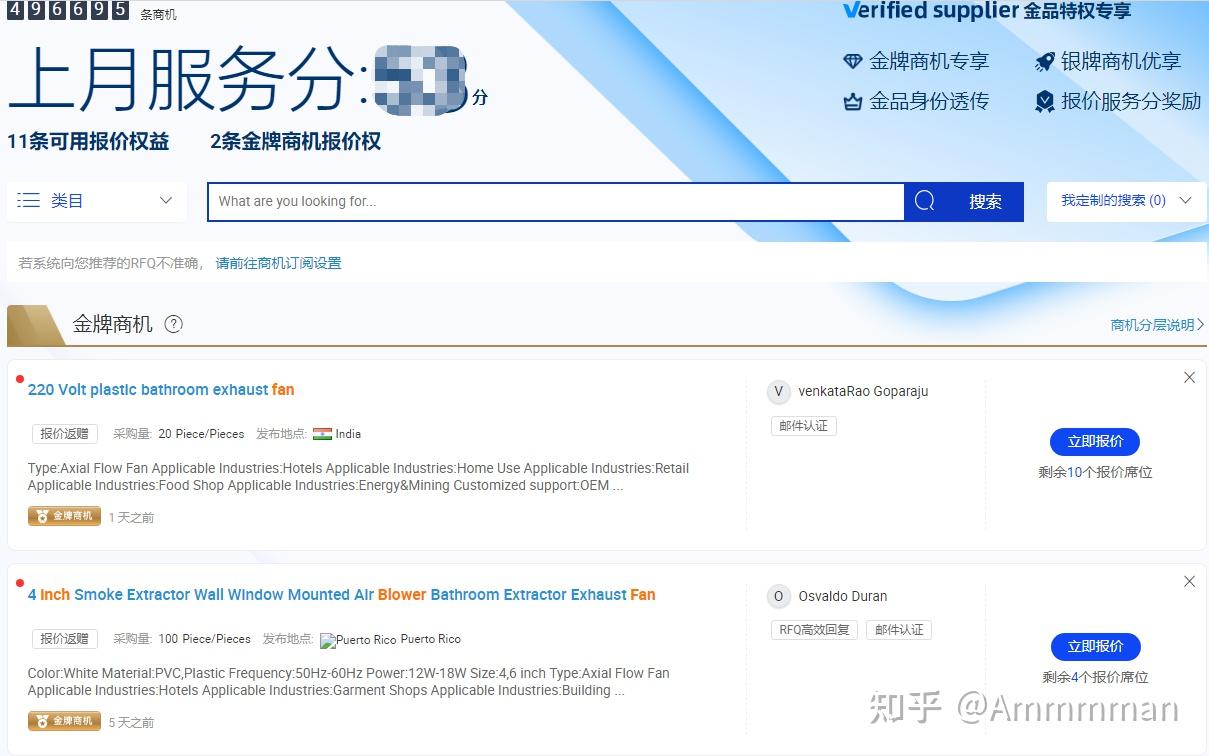Open 请前往商机订阅设置 link
Screen dimensions: 1209x756
point(277,262)
